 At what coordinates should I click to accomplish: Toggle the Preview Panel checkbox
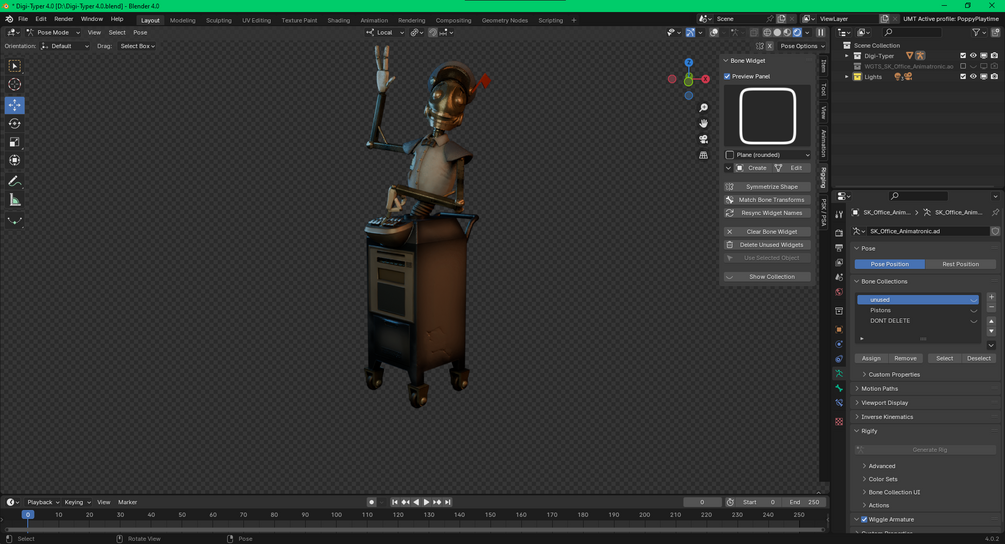pos(727,76)
